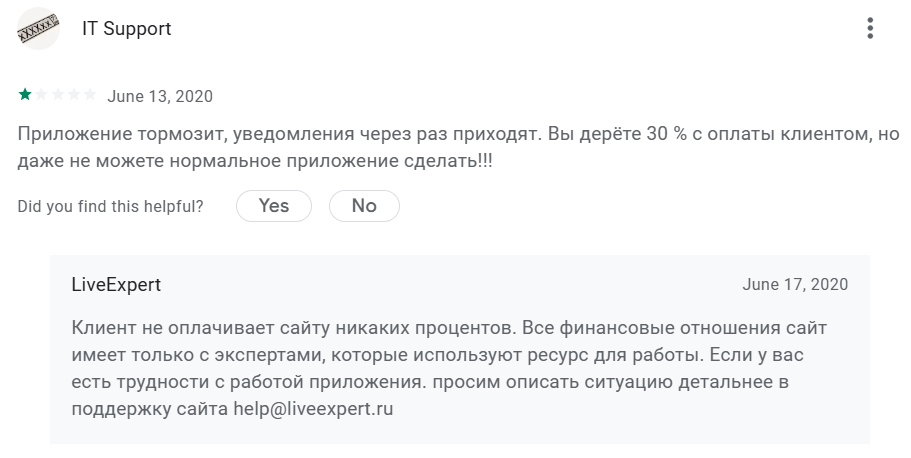Click the reviewer name IT Support

[126, 29]
